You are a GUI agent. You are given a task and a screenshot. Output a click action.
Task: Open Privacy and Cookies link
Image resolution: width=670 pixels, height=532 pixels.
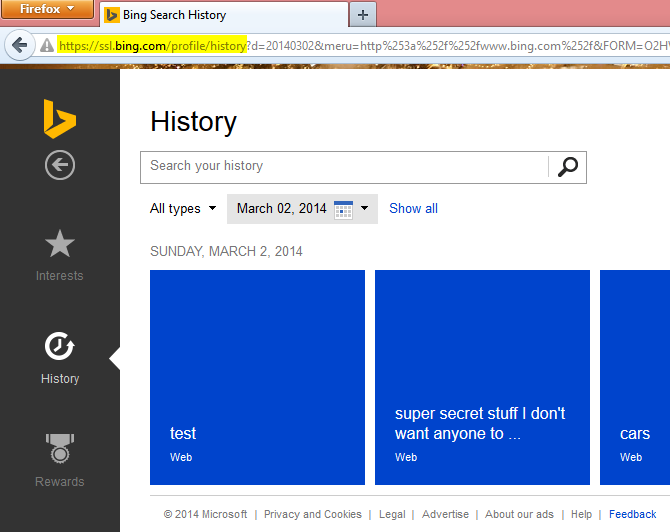pos(313,514)
